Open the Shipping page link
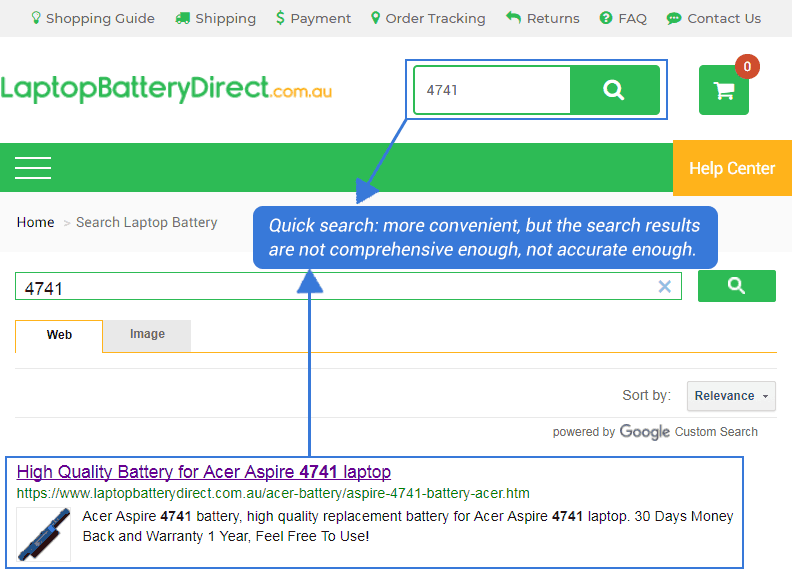Image resolution: width=792 pixels, height=574 pixels. (216, 19)
